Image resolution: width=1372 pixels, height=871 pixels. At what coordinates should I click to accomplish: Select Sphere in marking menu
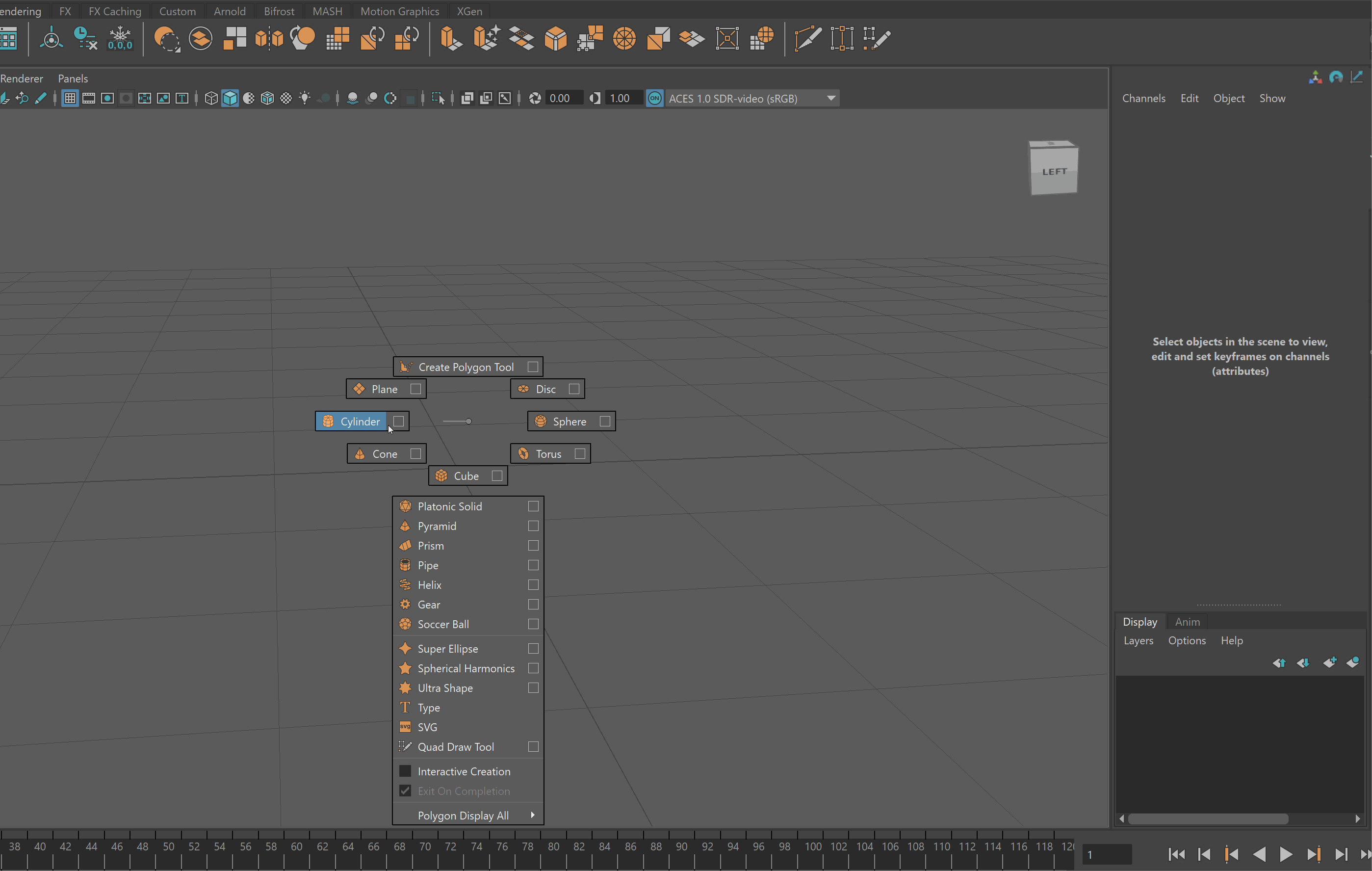[569, 421]
